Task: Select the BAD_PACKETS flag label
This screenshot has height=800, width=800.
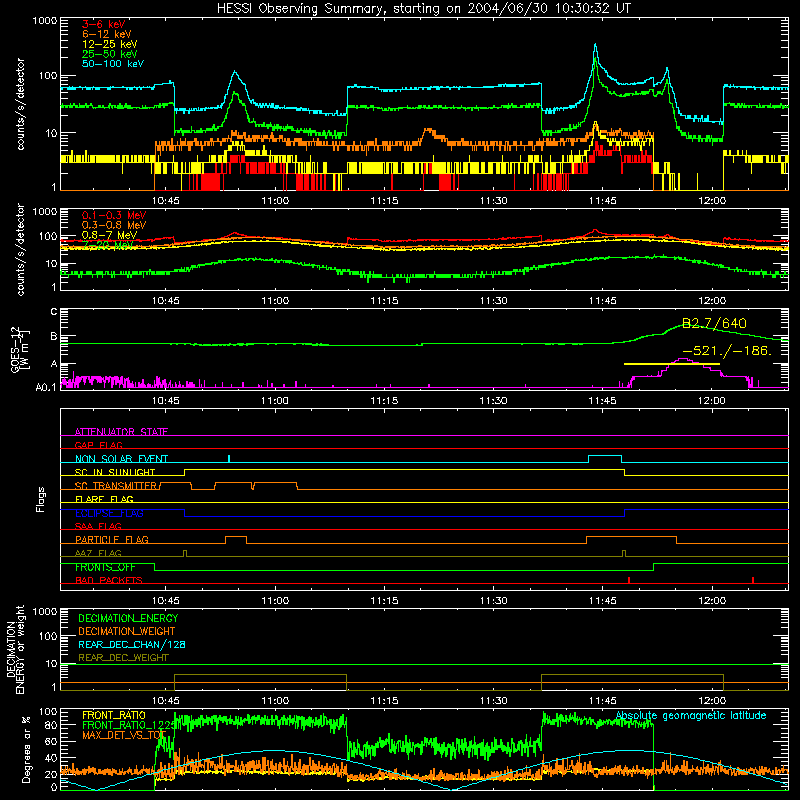Action: [x=109, y=580]
